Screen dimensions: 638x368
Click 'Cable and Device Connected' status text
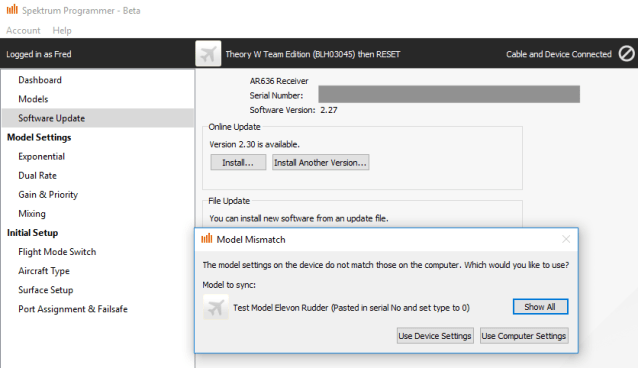tap(559, 54)
